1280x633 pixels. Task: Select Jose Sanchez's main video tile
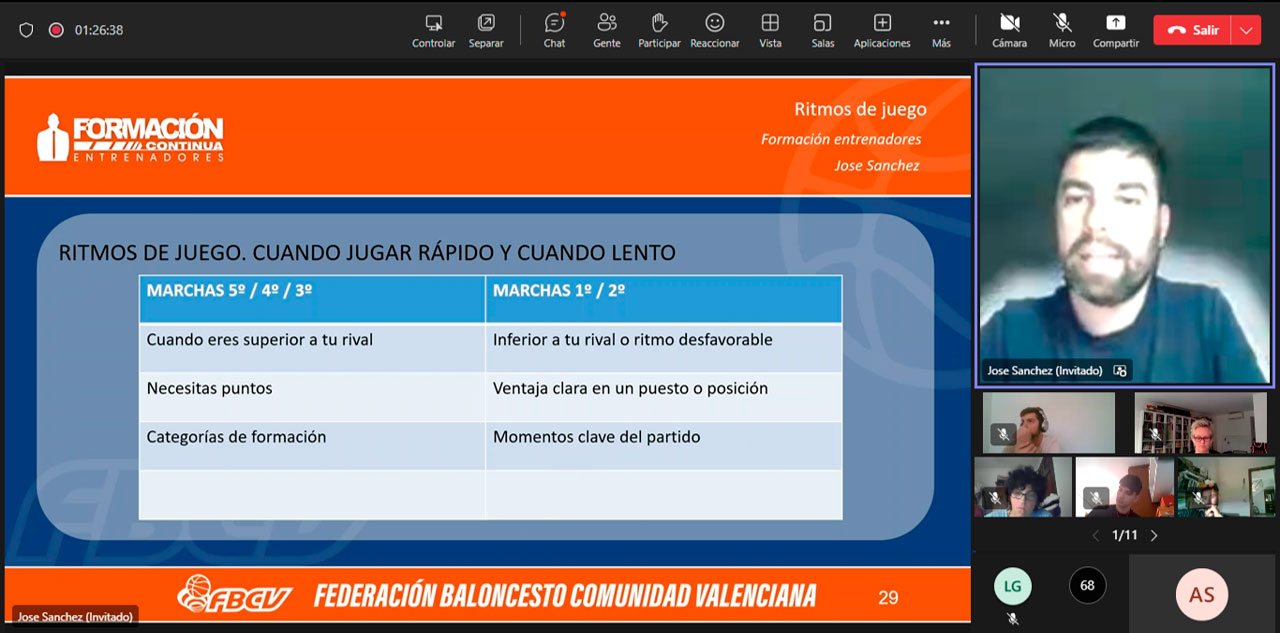point(1125,226)
